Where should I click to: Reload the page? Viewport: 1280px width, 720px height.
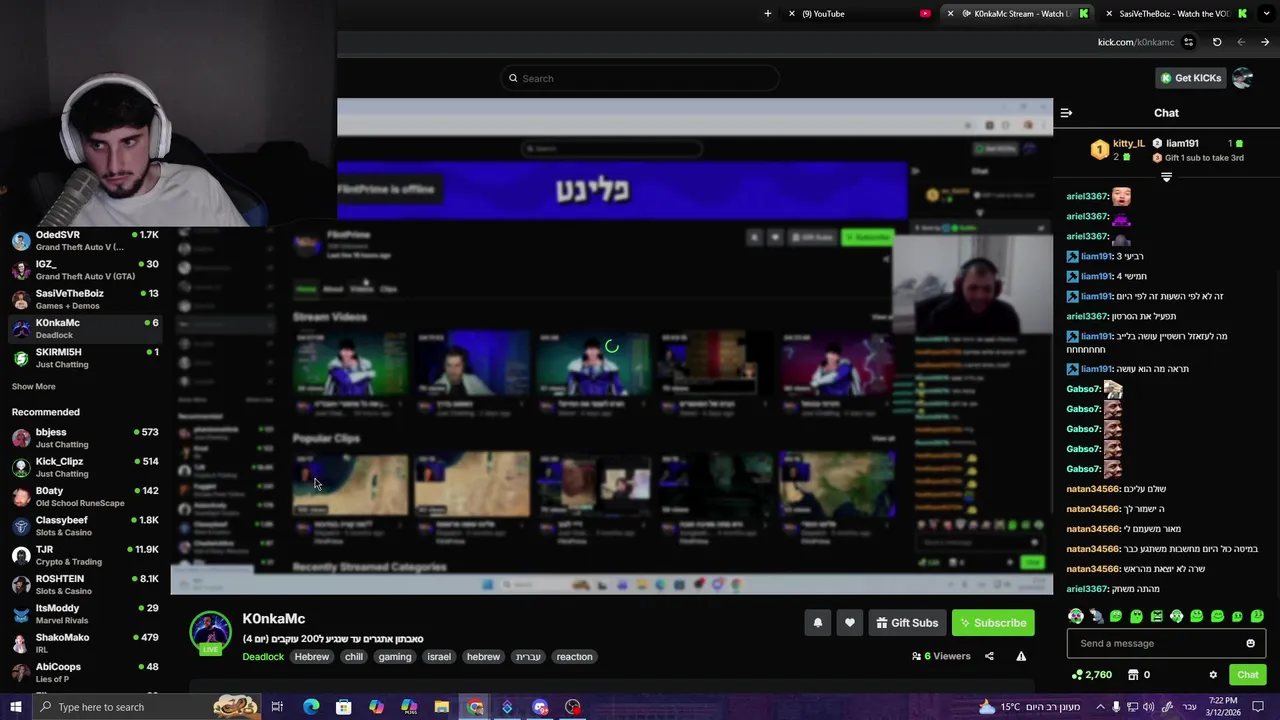[x=1217, y=42]
